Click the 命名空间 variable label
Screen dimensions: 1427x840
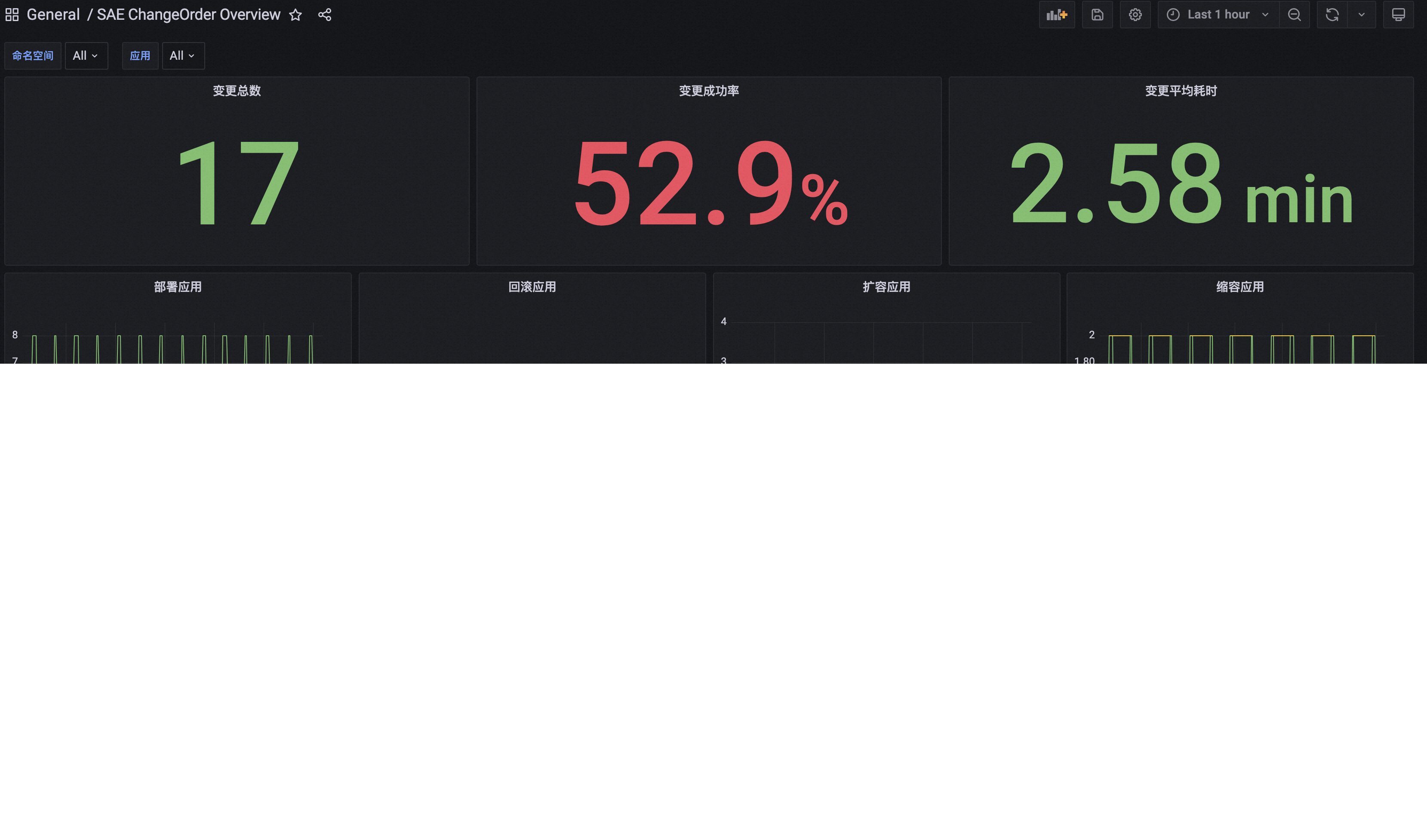(x=33, y=55)
